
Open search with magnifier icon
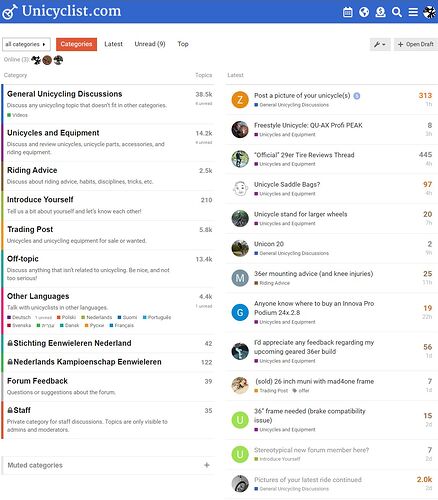coord(396,12)
